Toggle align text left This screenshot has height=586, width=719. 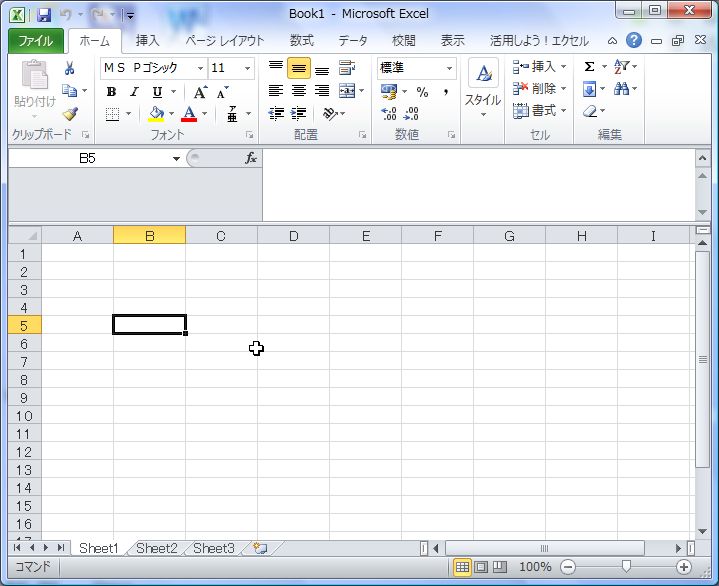click(276, 91)
